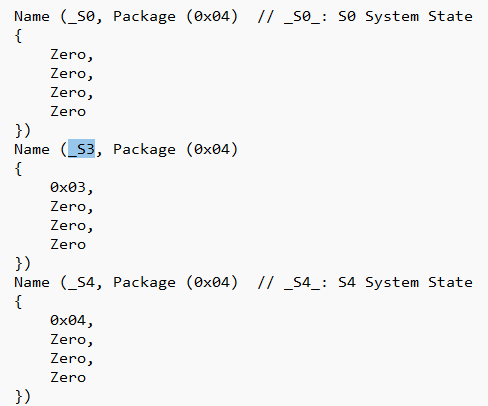Click the 0x03 value in _S3 package
Screen dimensions: 488x406
click(68, 187)
